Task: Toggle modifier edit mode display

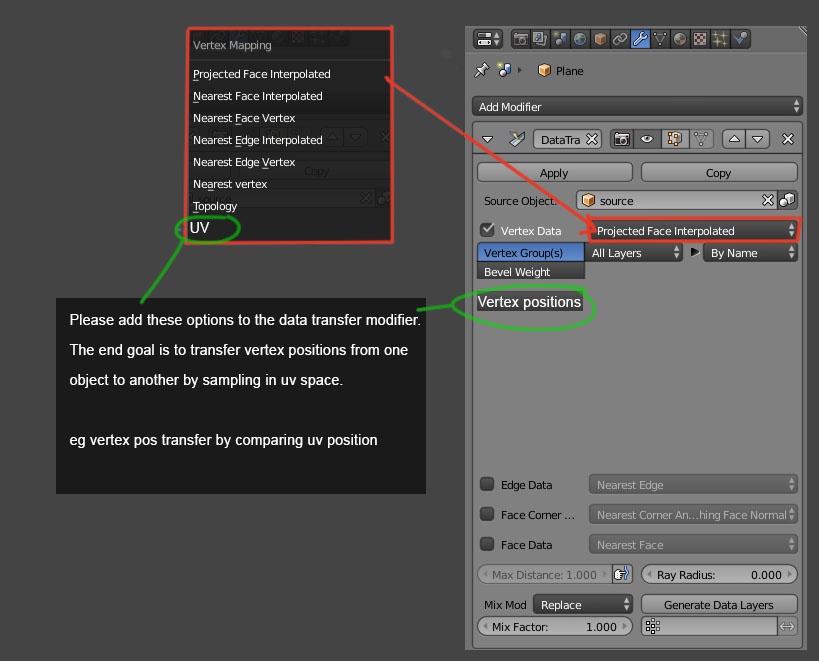Action: pyautogui.click(x=674, y=139)
